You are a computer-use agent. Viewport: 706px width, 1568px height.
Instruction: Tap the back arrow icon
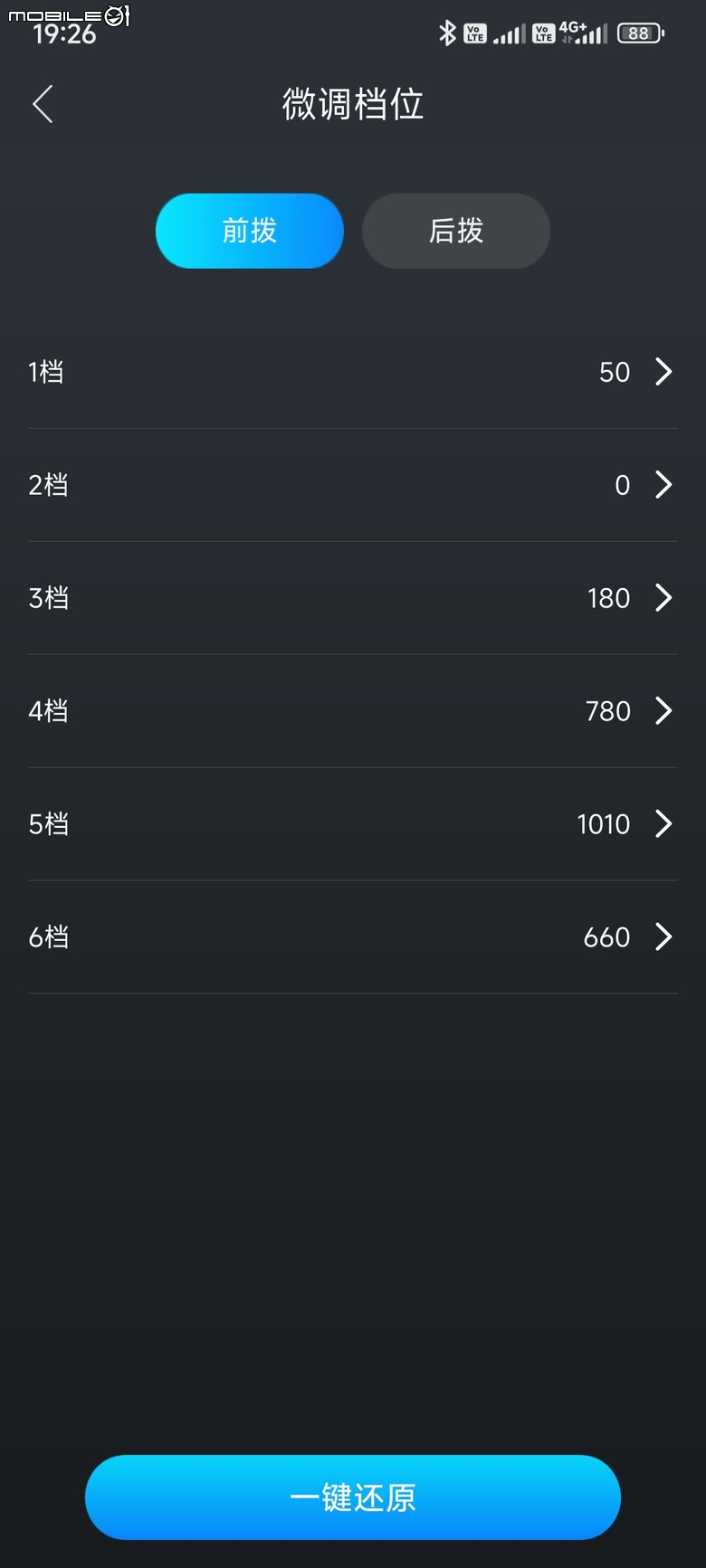(43, 104)
